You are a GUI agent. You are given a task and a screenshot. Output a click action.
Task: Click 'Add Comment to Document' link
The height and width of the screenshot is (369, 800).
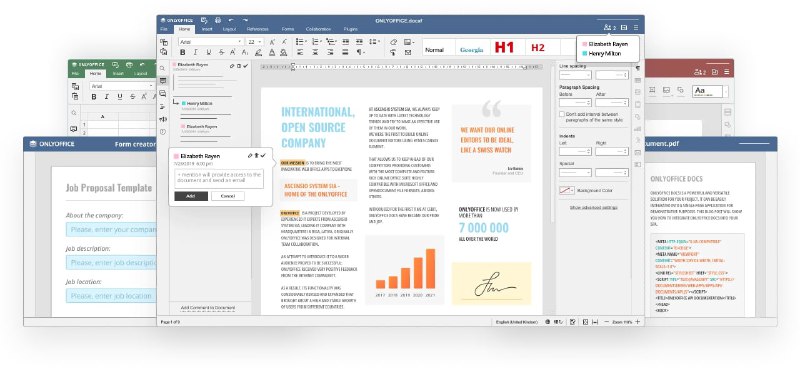tap(208, 308)
